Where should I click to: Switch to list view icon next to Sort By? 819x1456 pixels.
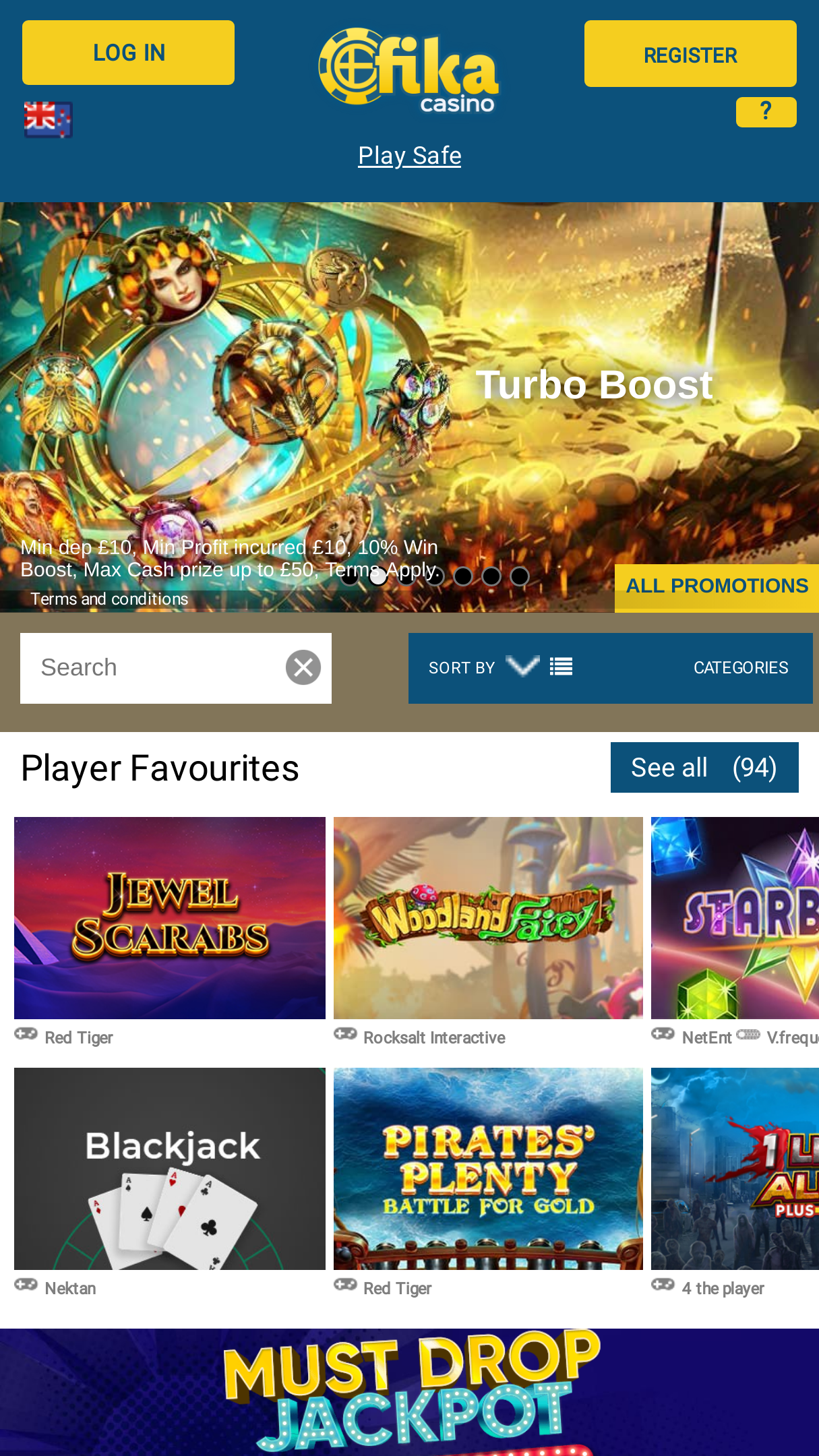561,667
